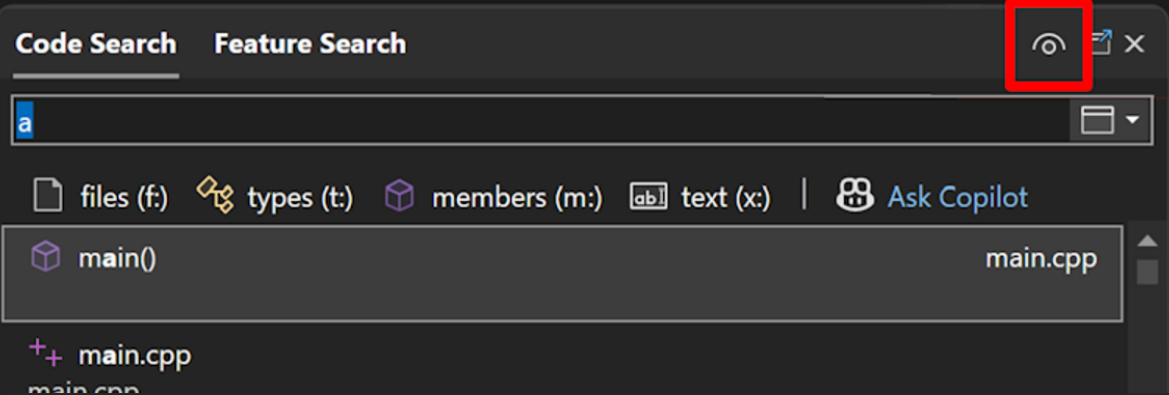1169x395 pixels.
Task: Click the Copilot face icon
Action: (854, 196)
